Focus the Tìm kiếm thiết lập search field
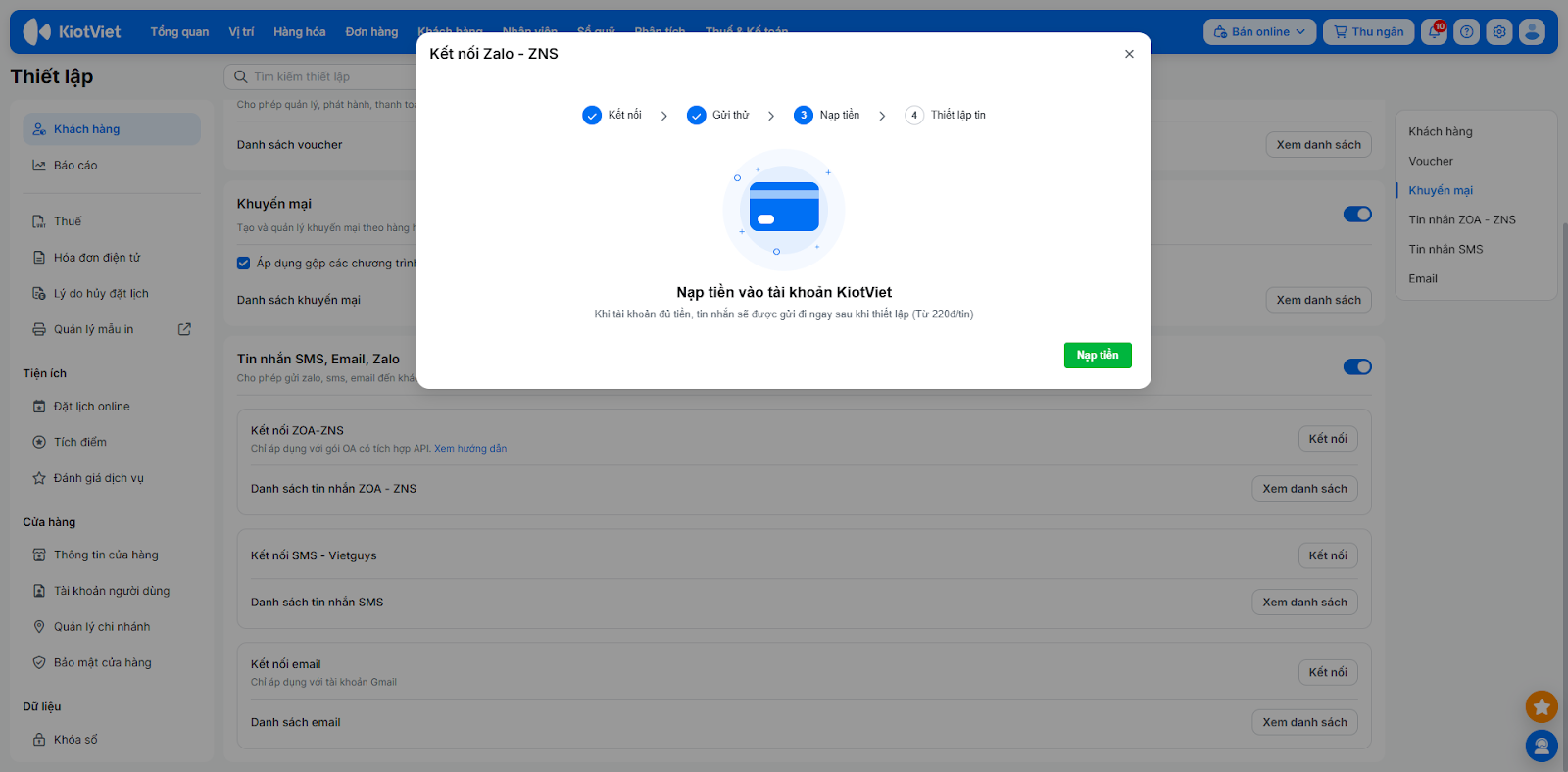 coord(321,76)
